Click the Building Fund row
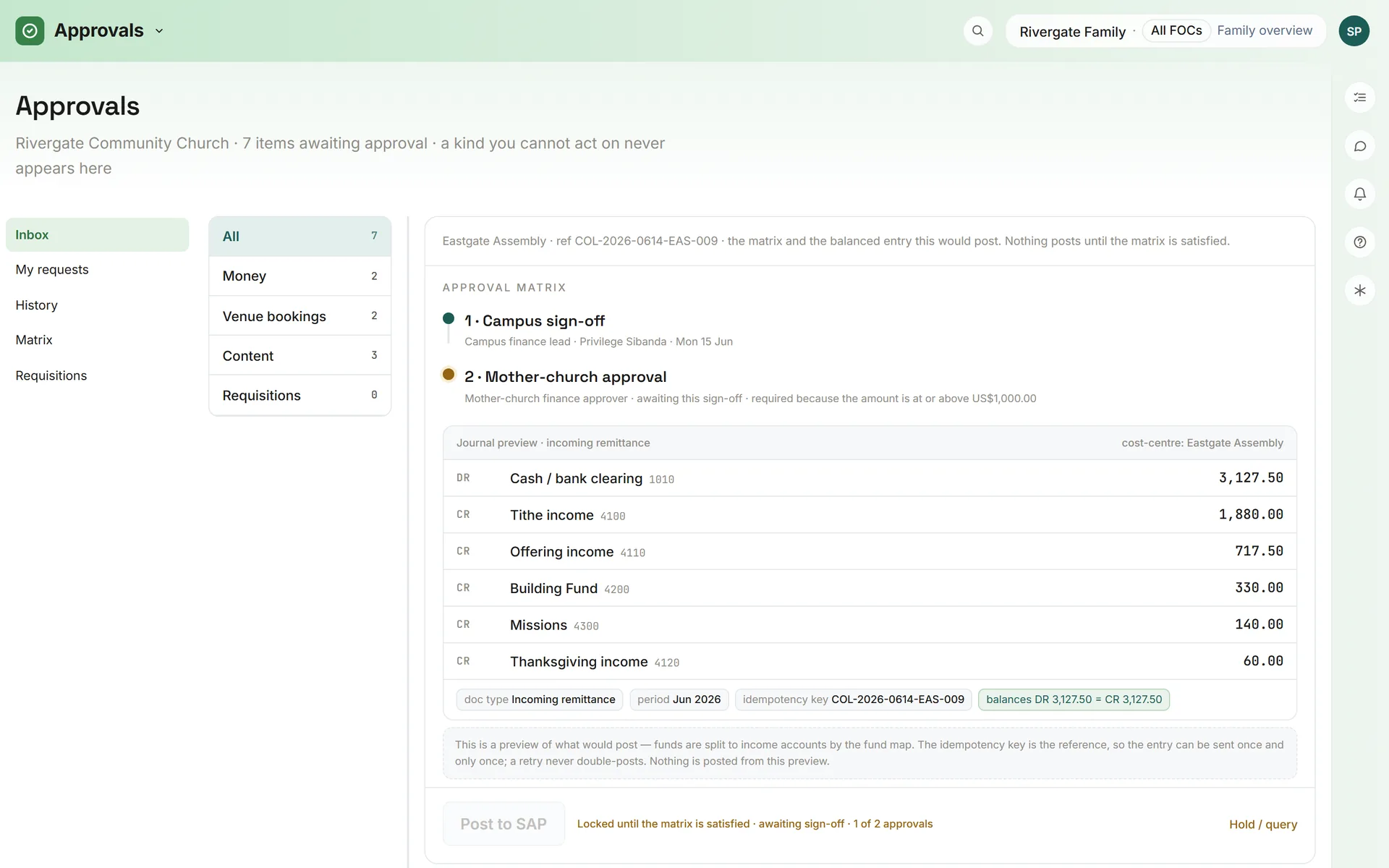Viewport: 1389px width, 868px height. [870, 588]
